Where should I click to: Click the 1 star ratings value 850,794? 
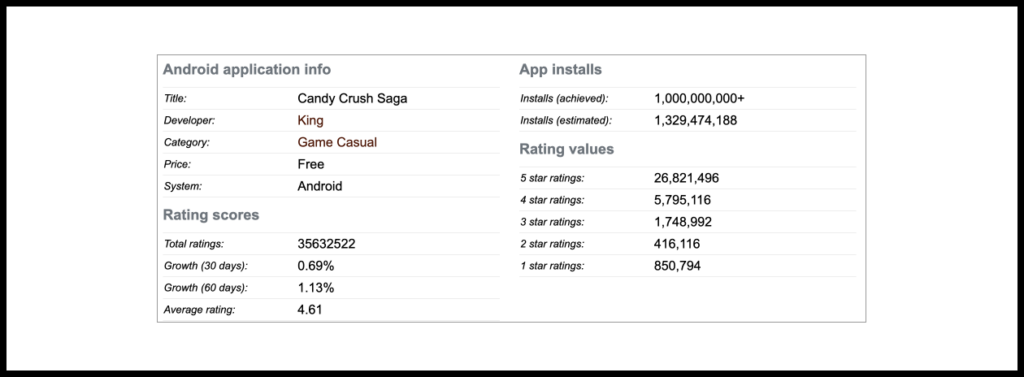tap(677, 266)
